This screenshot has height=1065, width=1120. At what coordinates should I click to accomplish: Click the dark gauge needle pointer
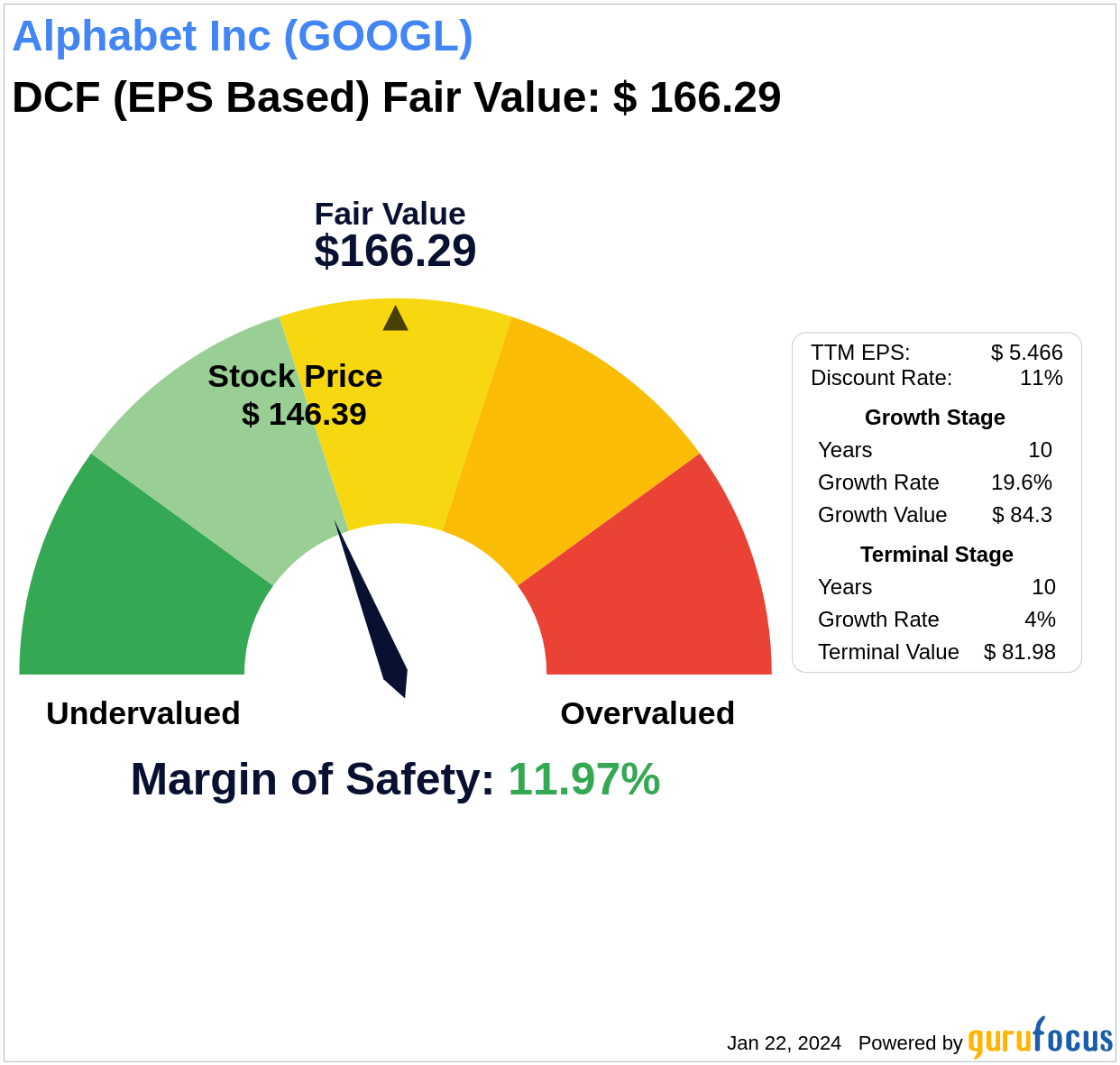(372, 609)
